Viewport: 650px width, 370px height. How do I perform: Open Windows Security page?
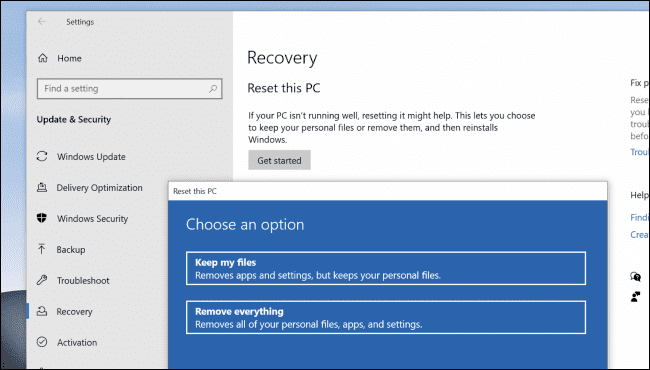pyautogui.click(x=92, y=219)
